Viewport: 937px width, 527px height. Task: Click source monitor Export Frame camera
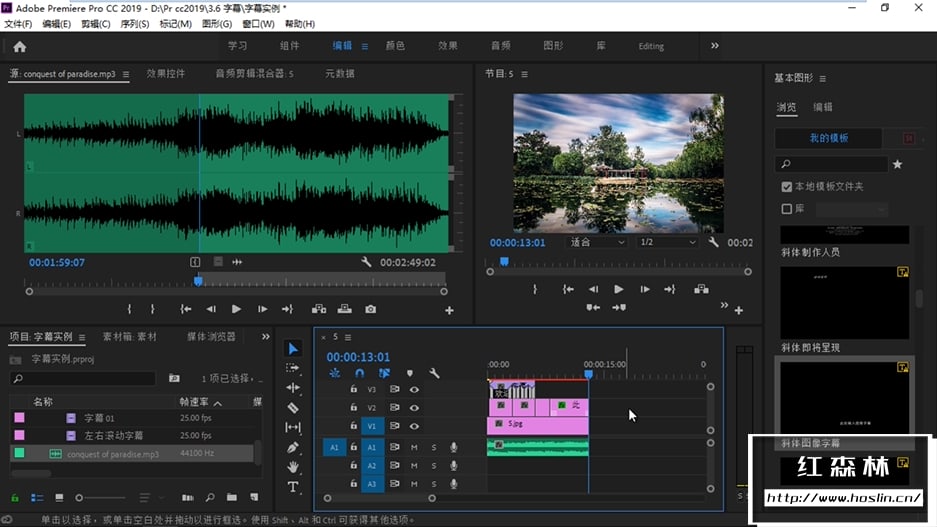(370, 309)
